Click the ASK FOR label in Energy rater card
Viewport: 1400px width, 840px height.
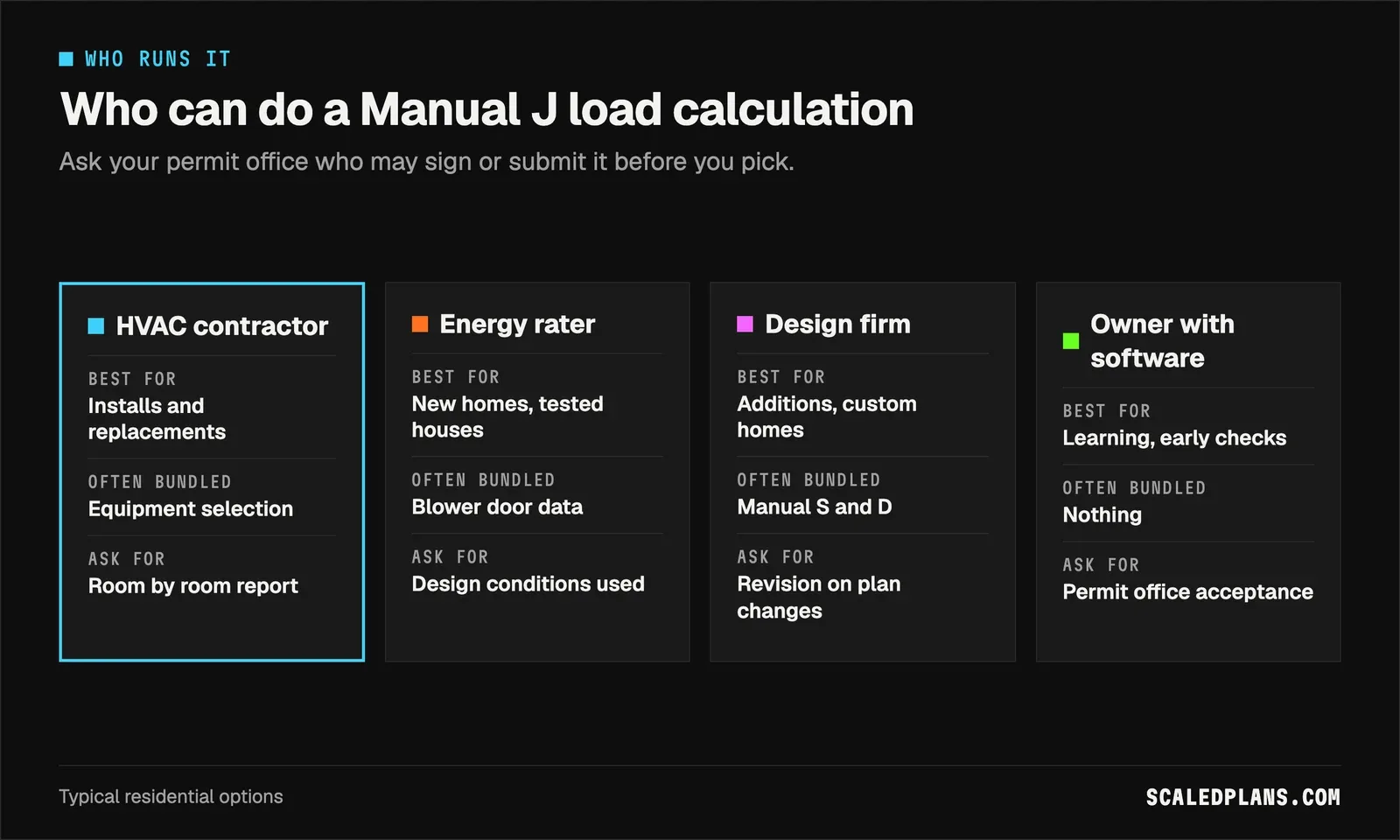[x=450, y=557]
